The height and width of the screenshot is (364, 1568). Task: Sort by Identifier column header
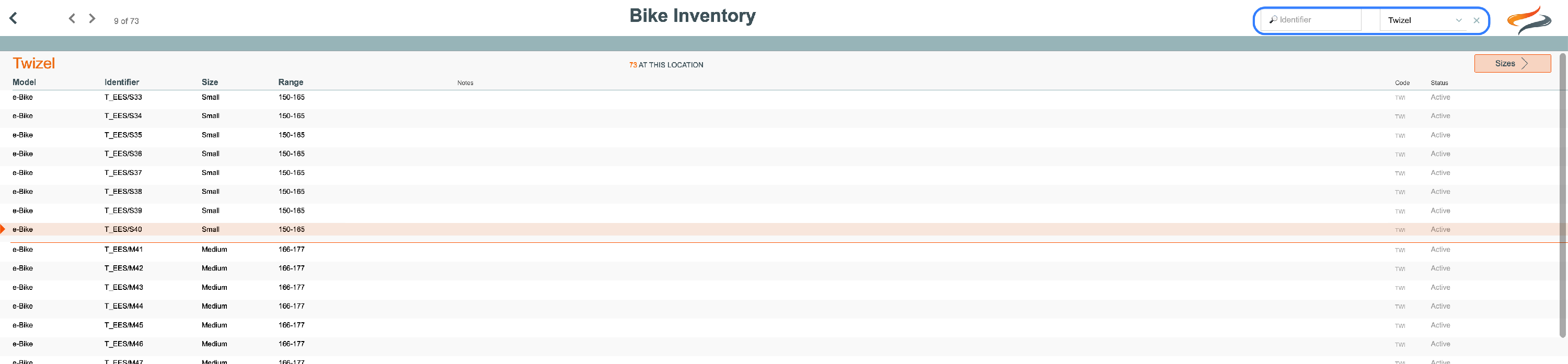point(122,82)
